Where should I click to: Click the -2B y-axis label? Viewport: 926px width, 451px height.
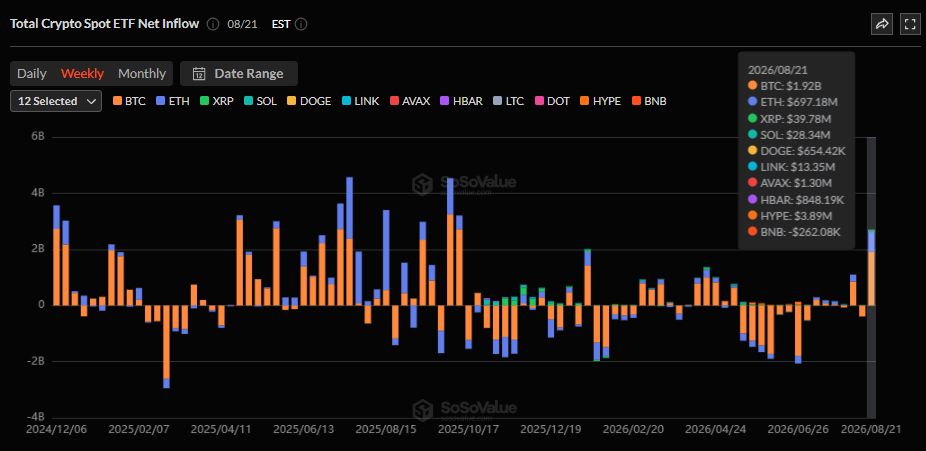point(36,361)
